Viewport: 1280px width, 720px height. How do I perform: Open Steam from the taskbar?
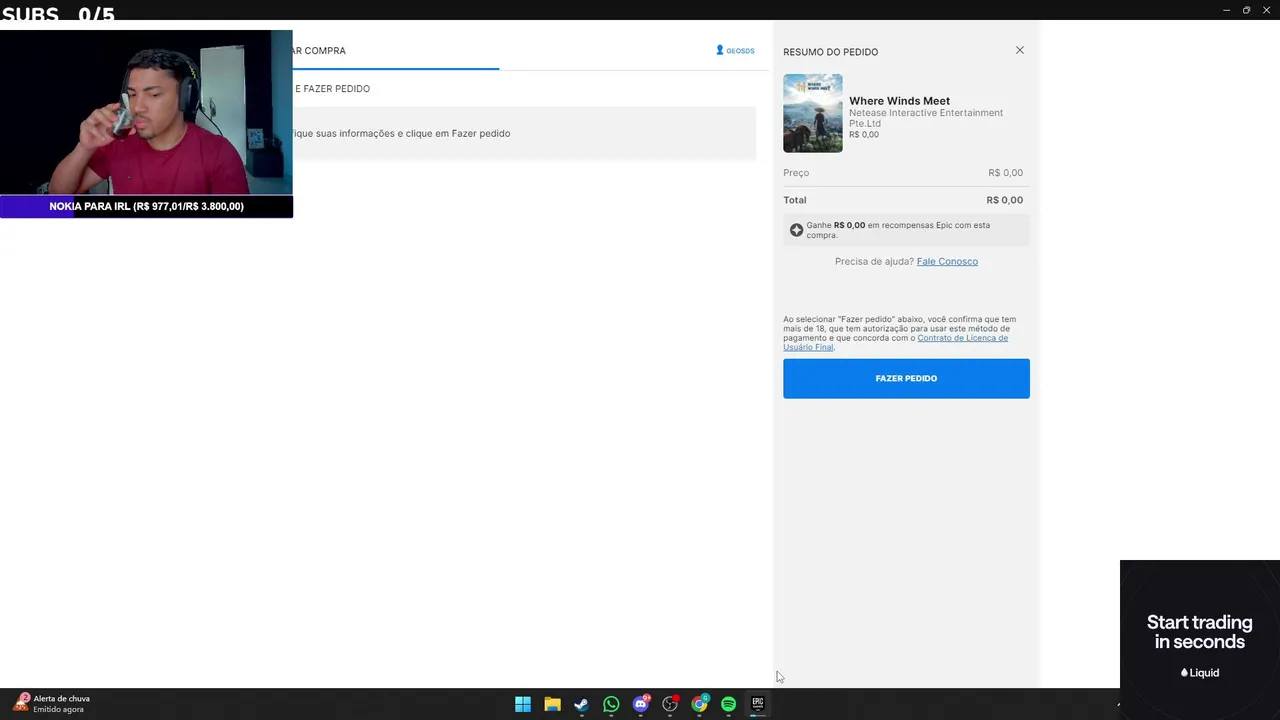pos(581,704)
